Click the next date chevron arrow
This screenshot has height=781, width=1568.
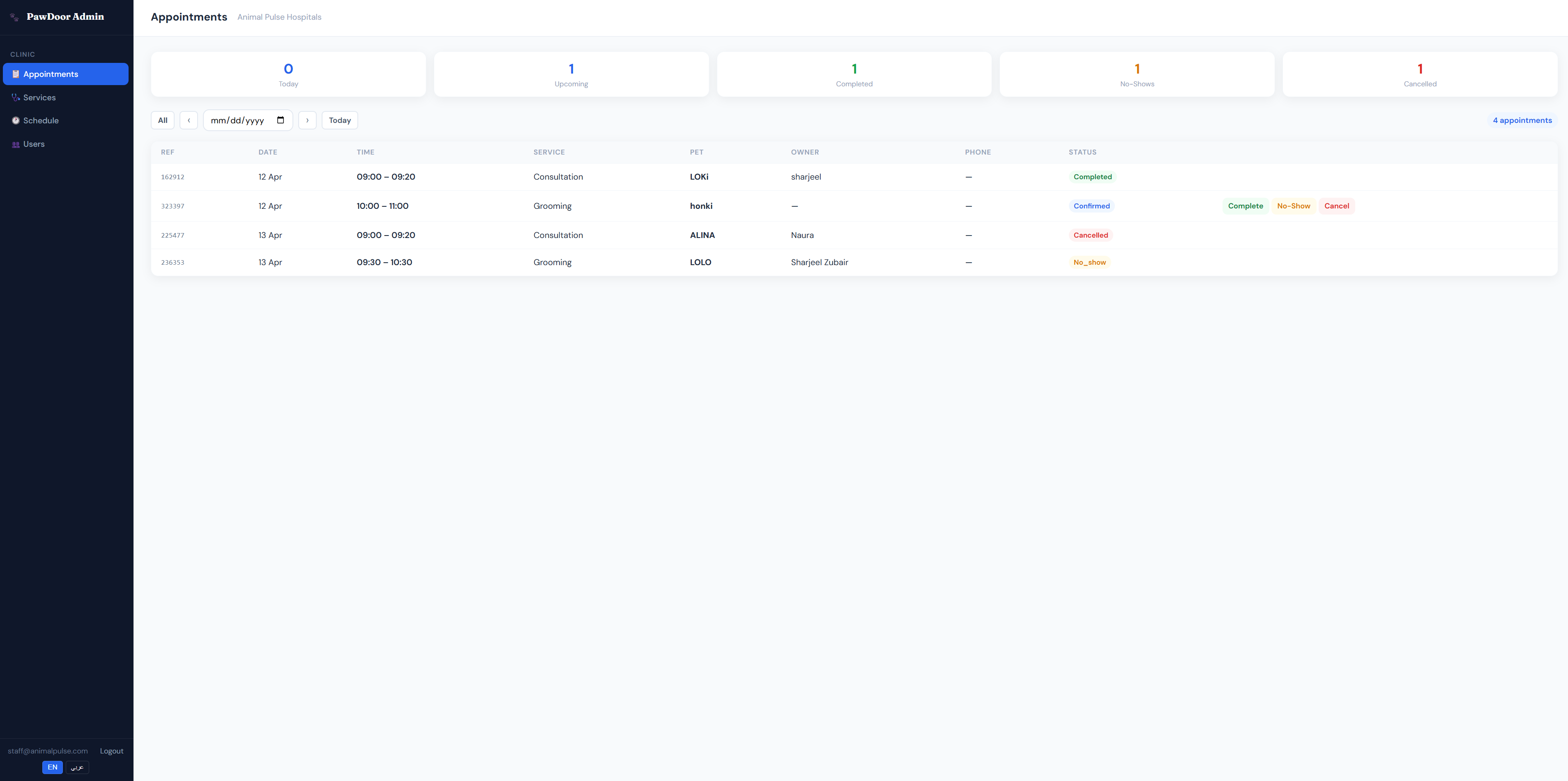pos(307,120)
